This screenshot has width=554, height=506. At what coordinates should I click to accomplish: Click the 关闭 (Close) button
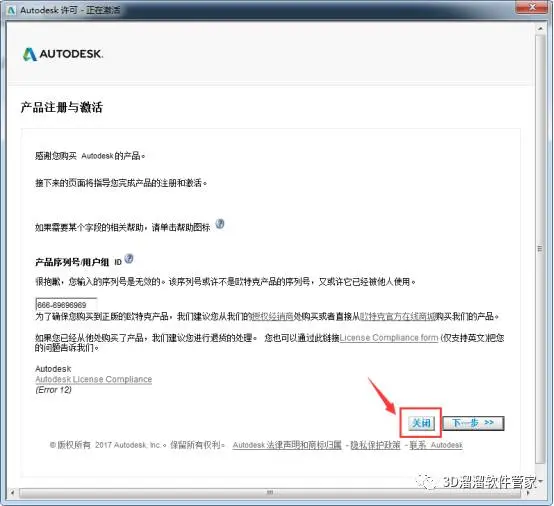pos(421,423)
